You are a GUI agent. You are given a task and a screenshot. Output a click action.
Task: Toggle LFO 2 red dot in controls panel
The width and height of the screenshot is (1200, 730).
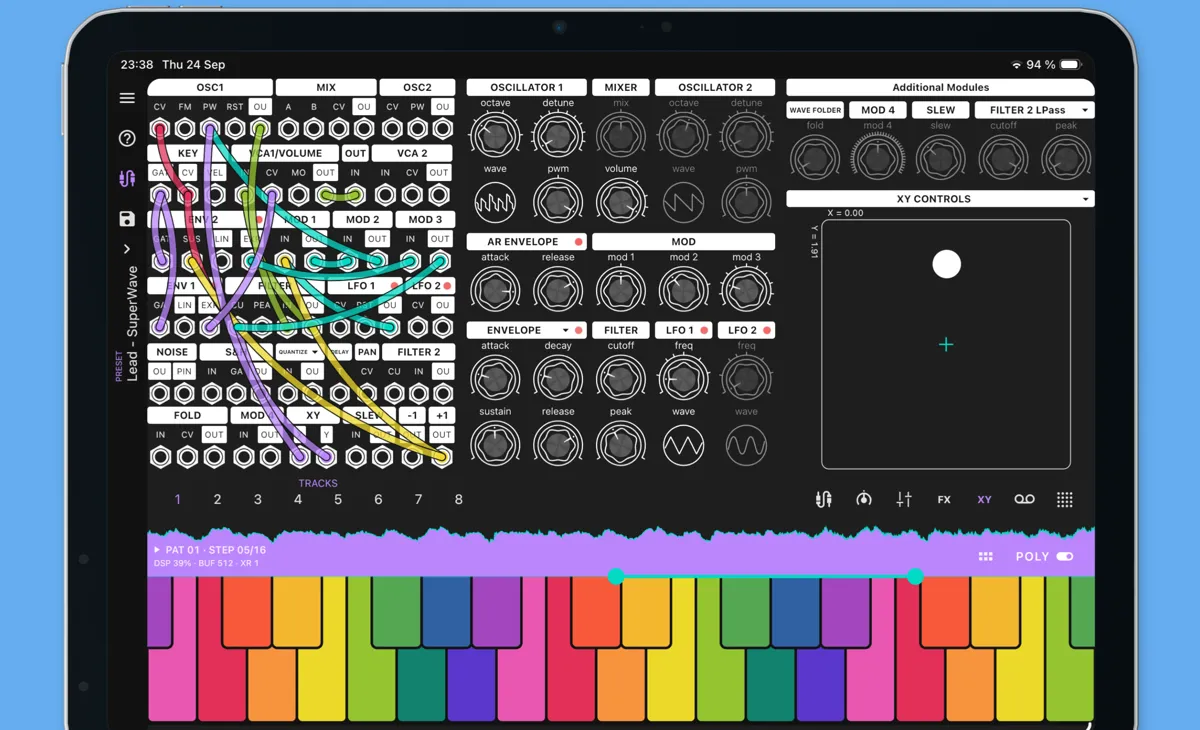tap(767, 330)
